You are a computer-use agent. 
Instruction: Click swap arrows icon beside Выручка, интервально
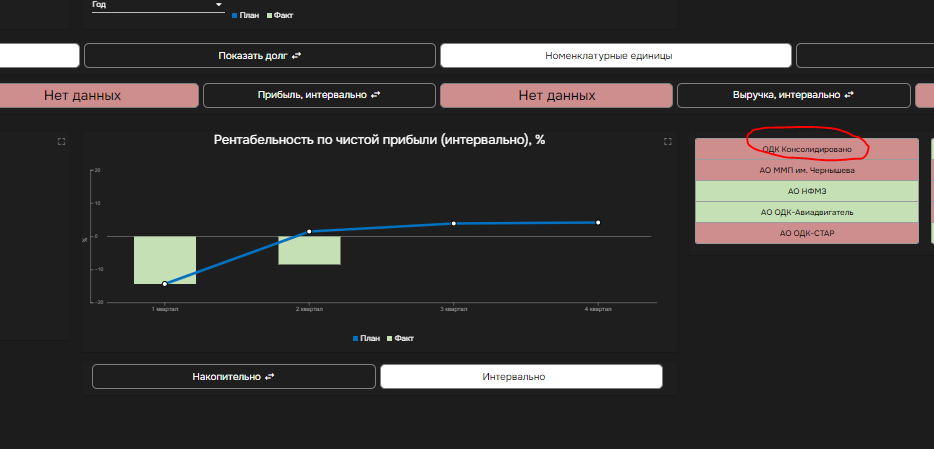point(849,96)
